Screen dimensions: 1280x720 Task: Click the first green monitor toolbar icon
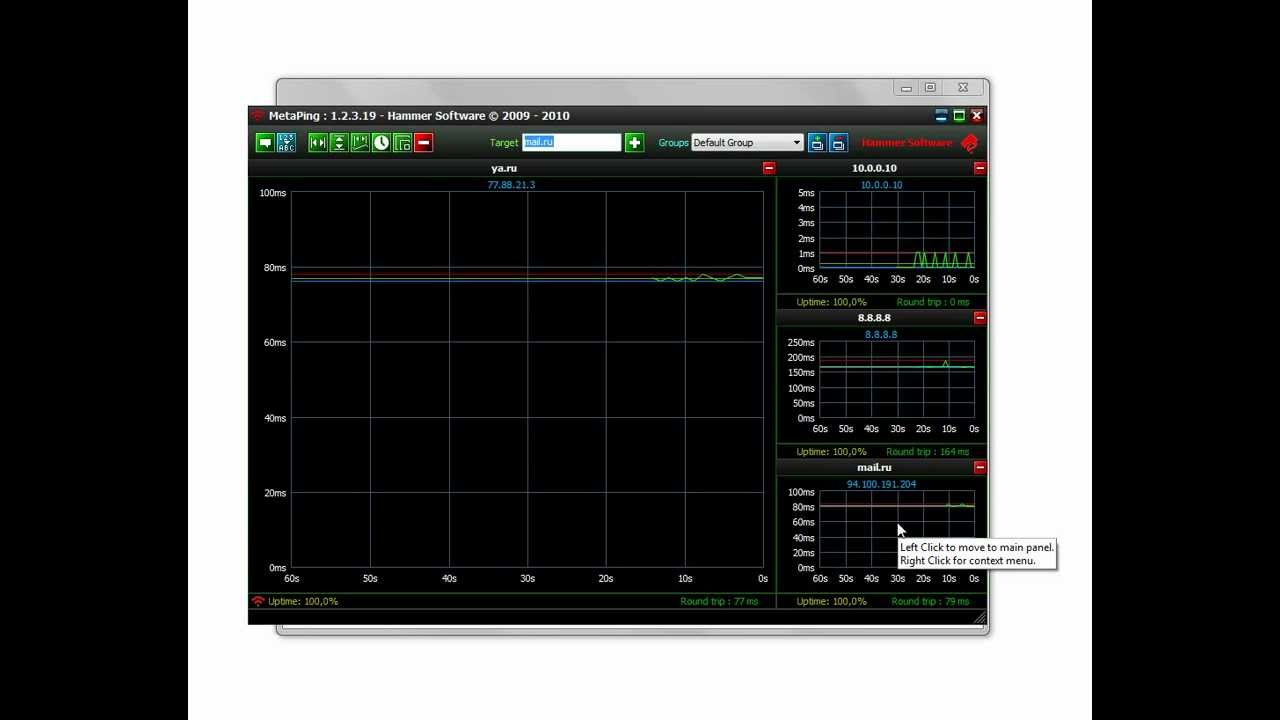pyautogui.click(x=265, y=143)
